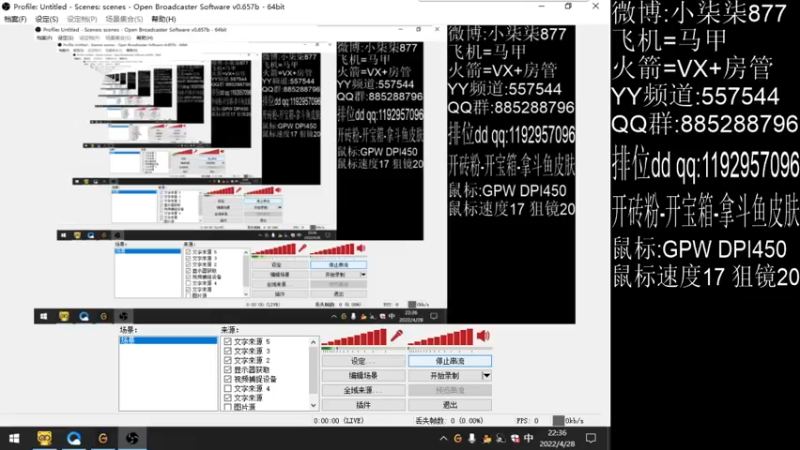This screenshot has width=800, height=450.
Task: Open the dropdown arrow beside 开始录制
Action: point(487,376)
